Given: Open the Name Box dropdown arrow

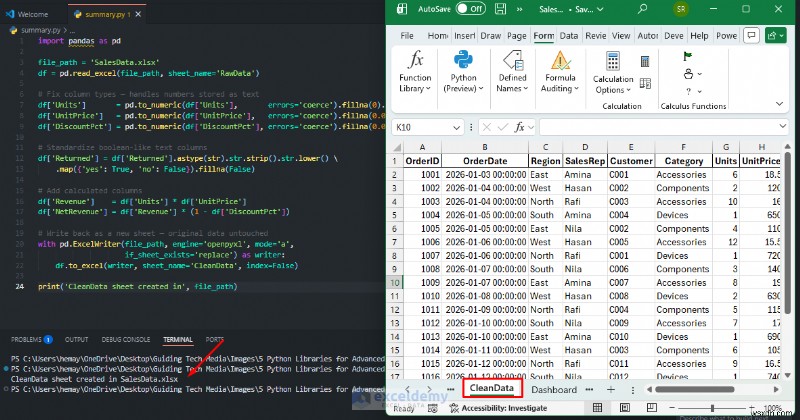Looking at the screenshot, I should pyautogui.click(x=456, y=127).
